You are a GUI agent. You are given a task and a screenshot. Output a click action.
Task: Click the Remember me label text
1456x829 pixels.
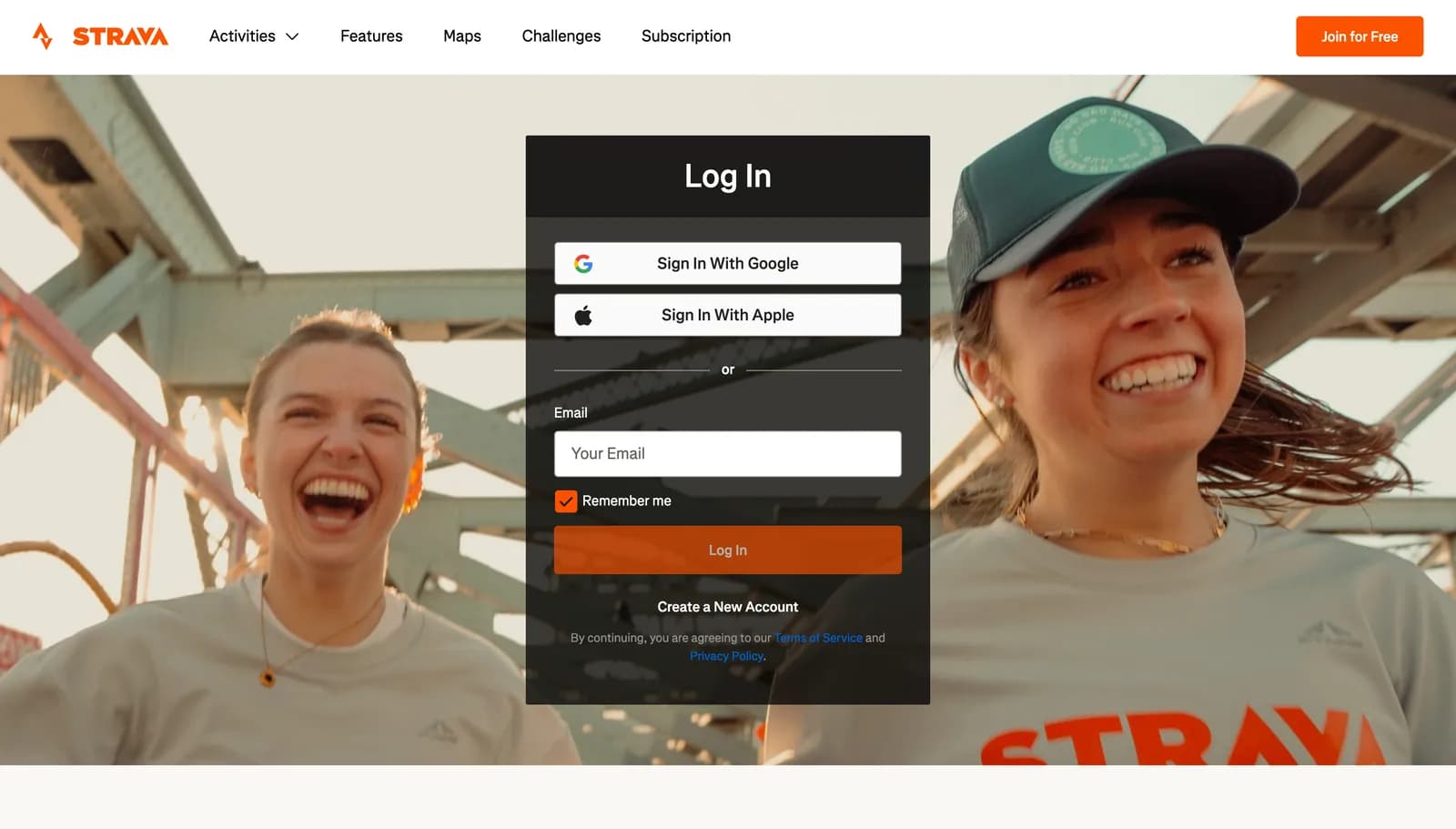627,501
